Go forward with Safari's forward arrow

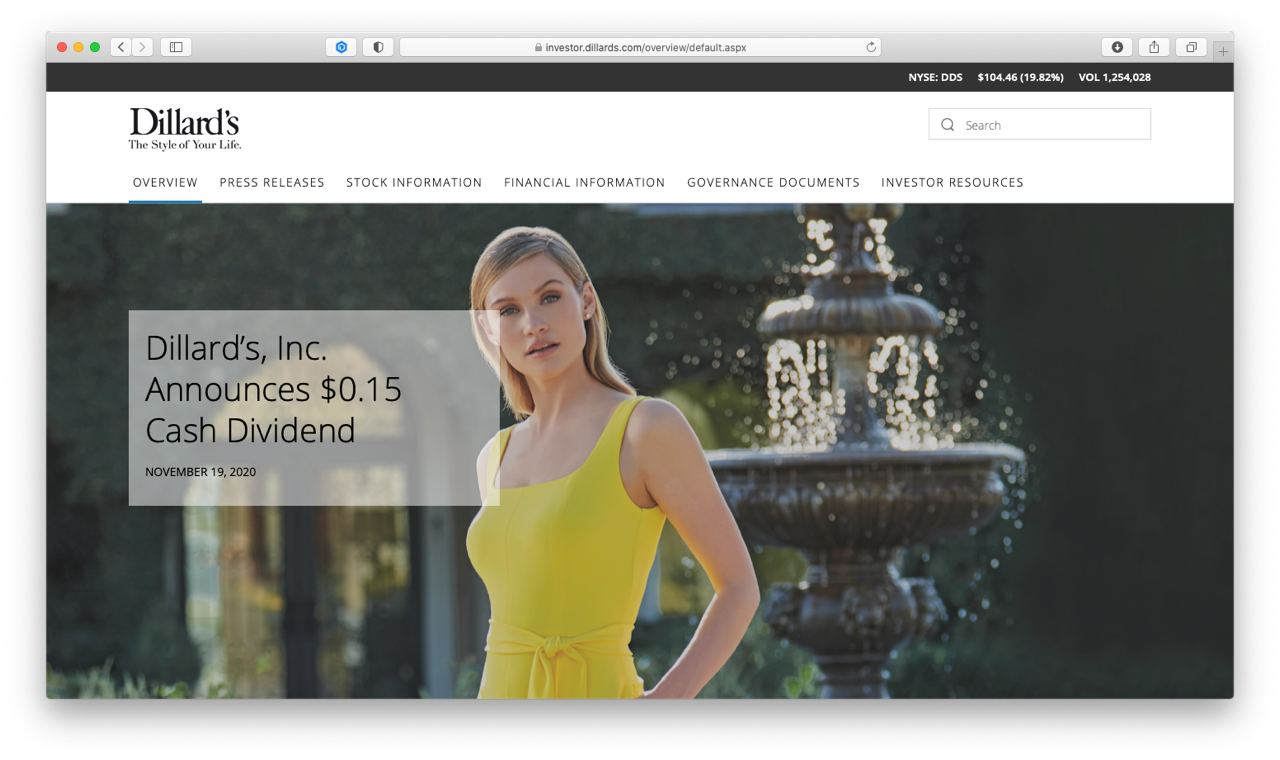pyautogui.click(x=143, y=47)
